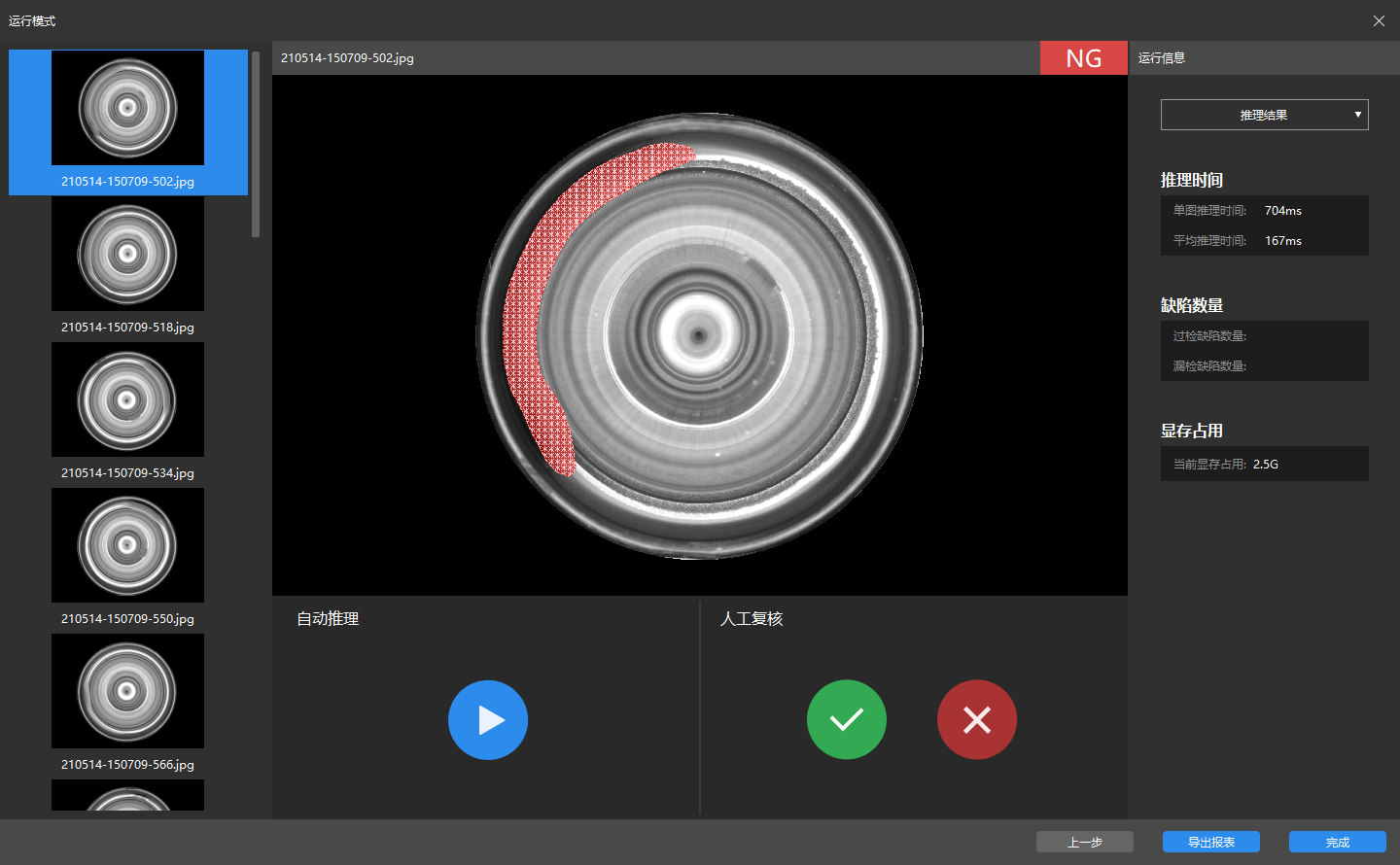
Task: Start auto inference with the blue play button
Action: [x=488, y=720]
